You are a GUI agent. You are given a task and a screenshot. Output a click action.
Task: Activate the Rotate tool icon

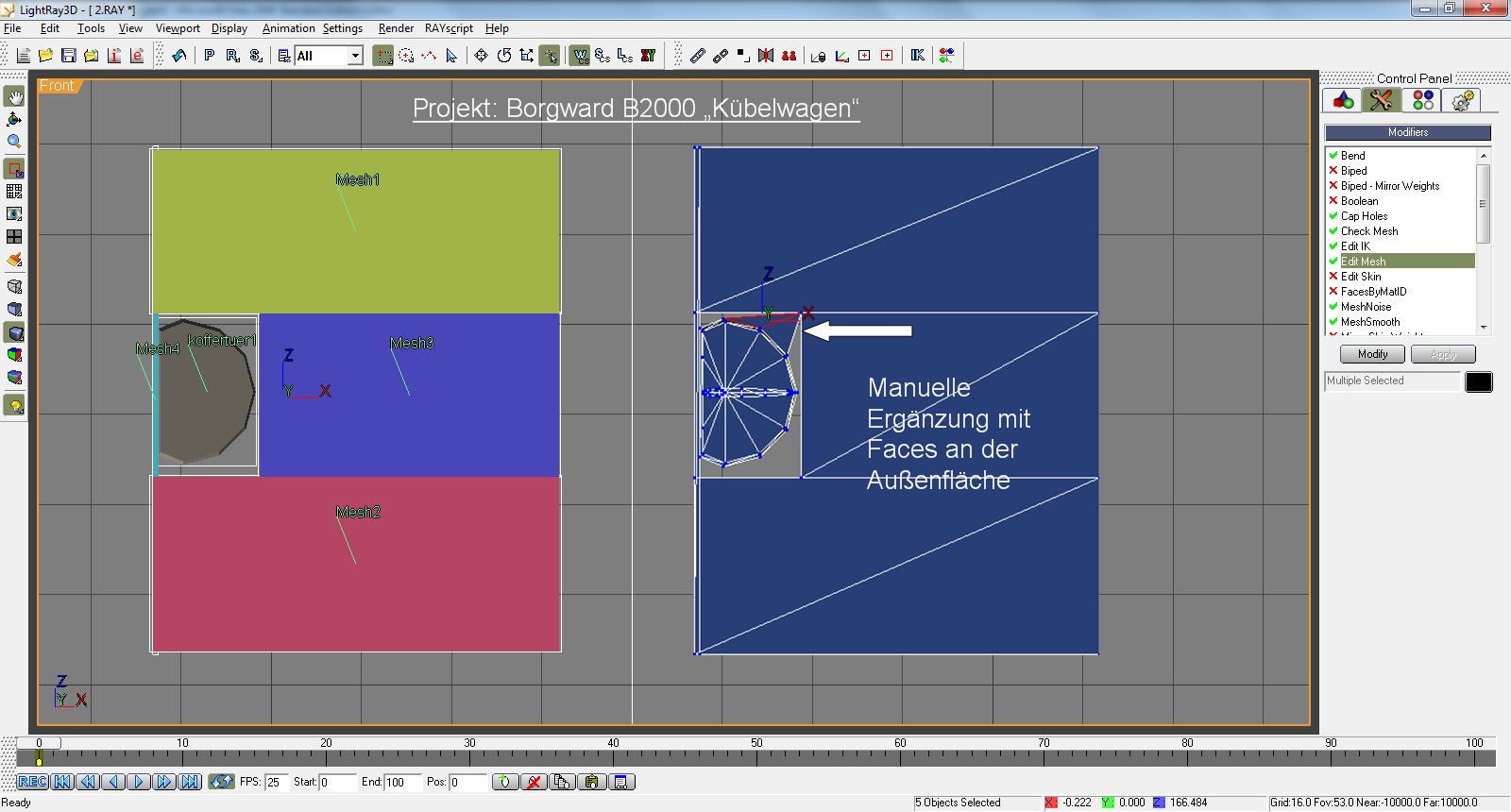(503, 56)
